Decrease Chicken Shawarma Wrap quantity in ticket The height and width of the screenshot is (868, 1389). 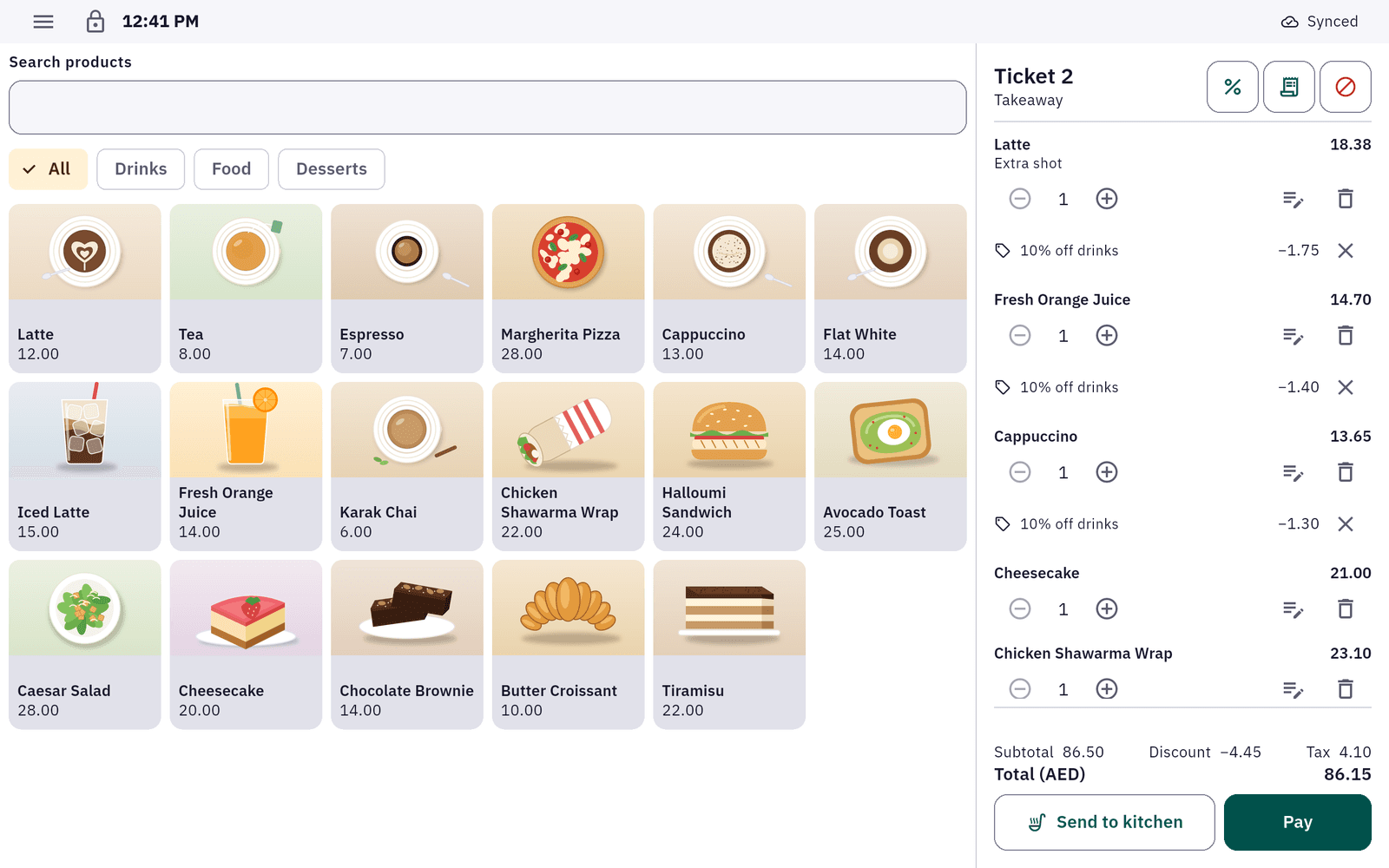click(x=1020, y=689)
